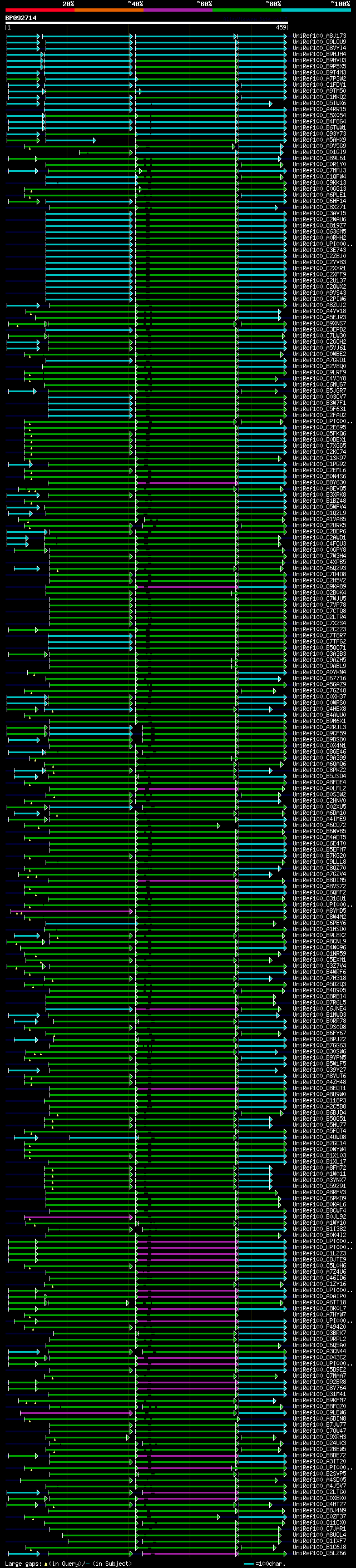356x1568 pixels.
Task: Click label UniRef100_C1FDY1
Action: click(319, 85)
